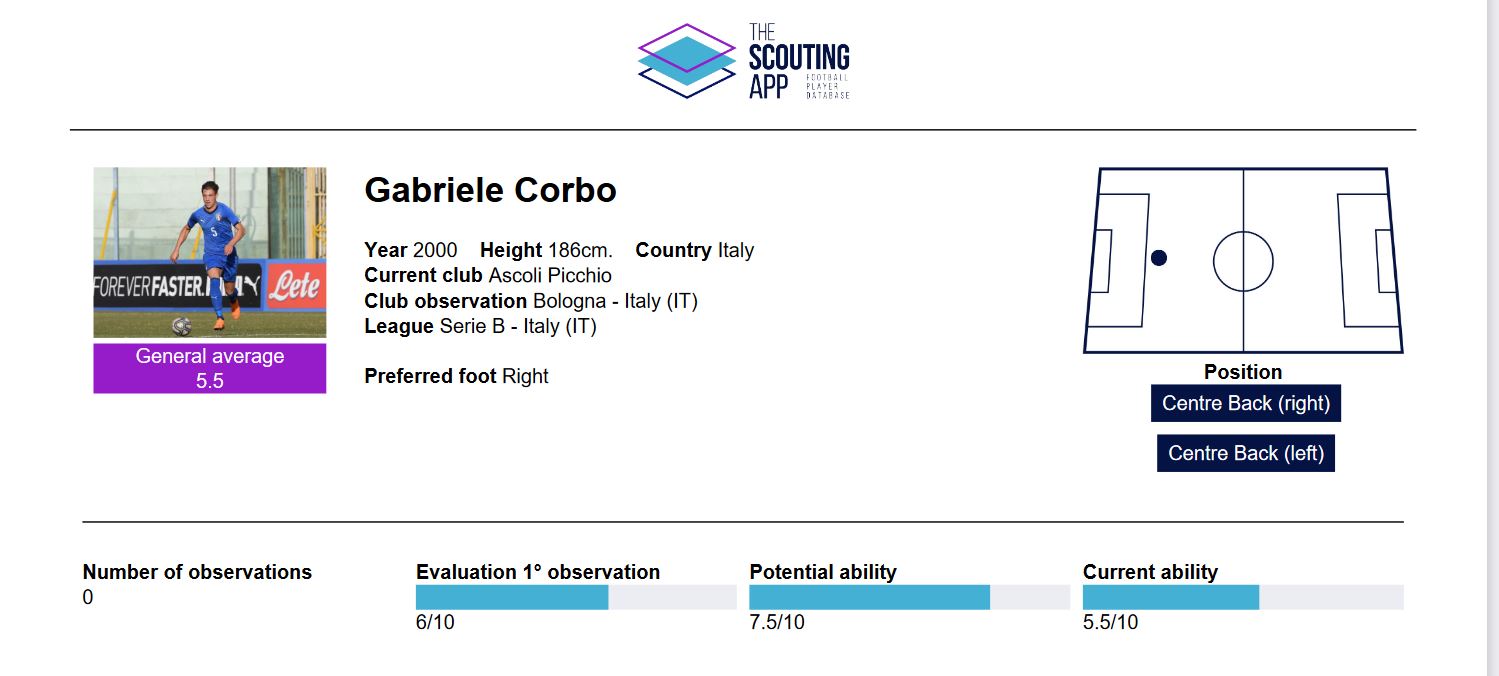The image size is (1499, 676).
Task: Click The Scouting App layered logo icon
Action: (686, 61)
